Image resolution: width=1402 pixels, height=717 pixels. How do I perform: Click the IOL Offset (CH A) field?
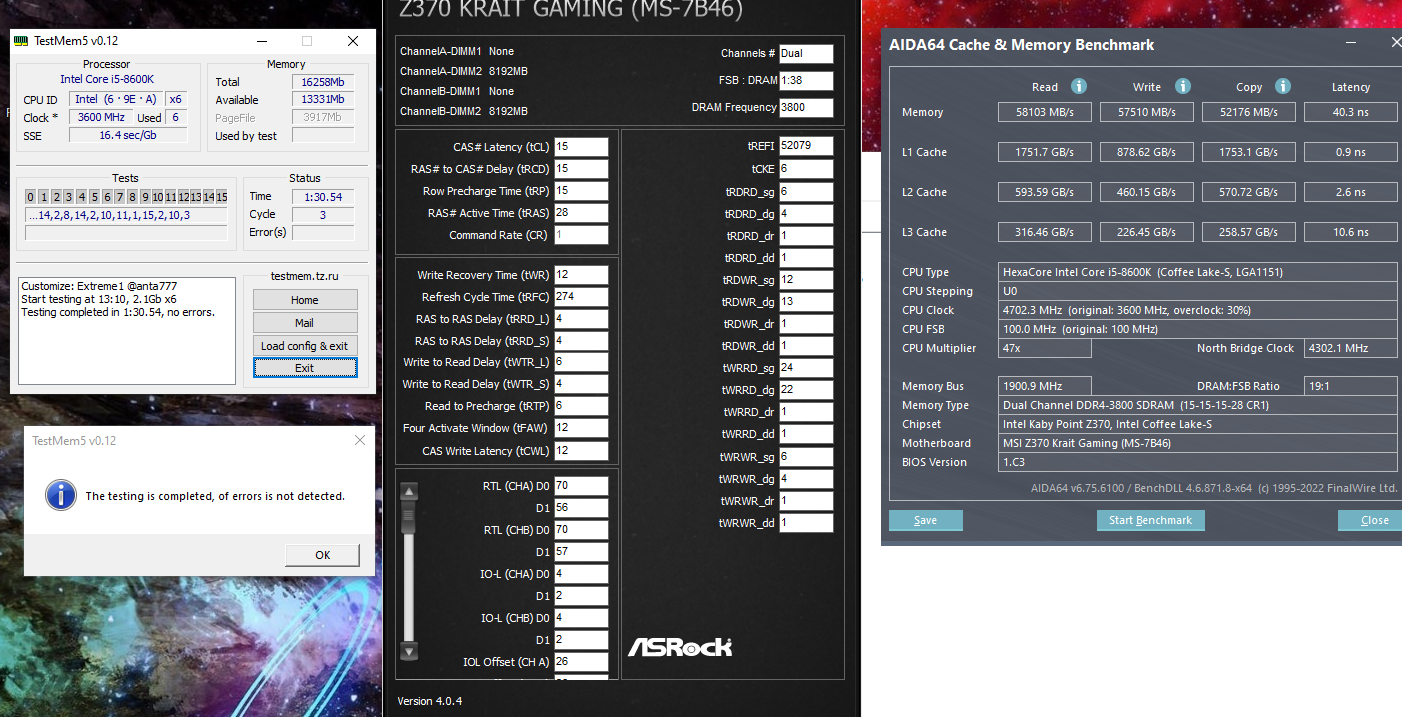point(581,662)
